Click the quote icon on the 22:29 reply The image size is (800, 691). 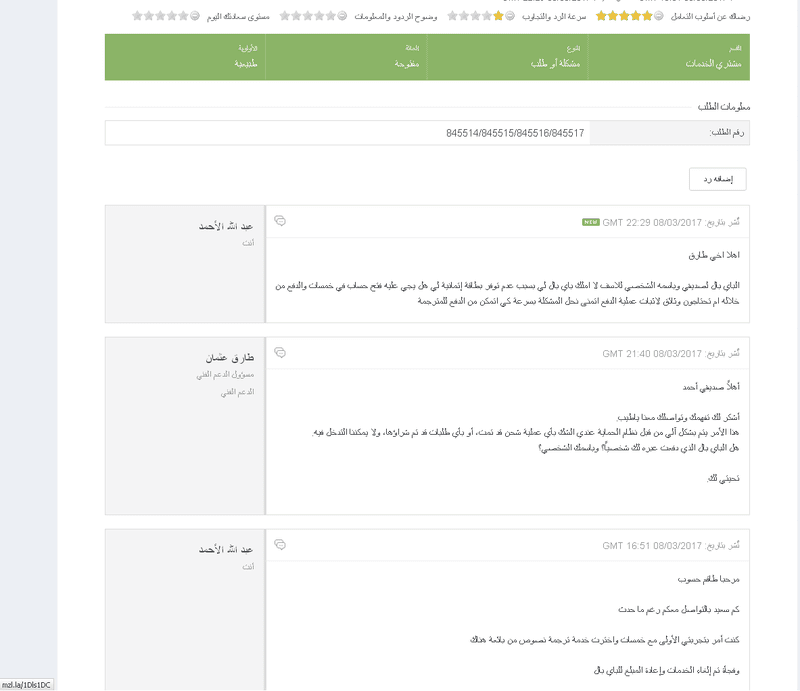(x=280, y=221)
